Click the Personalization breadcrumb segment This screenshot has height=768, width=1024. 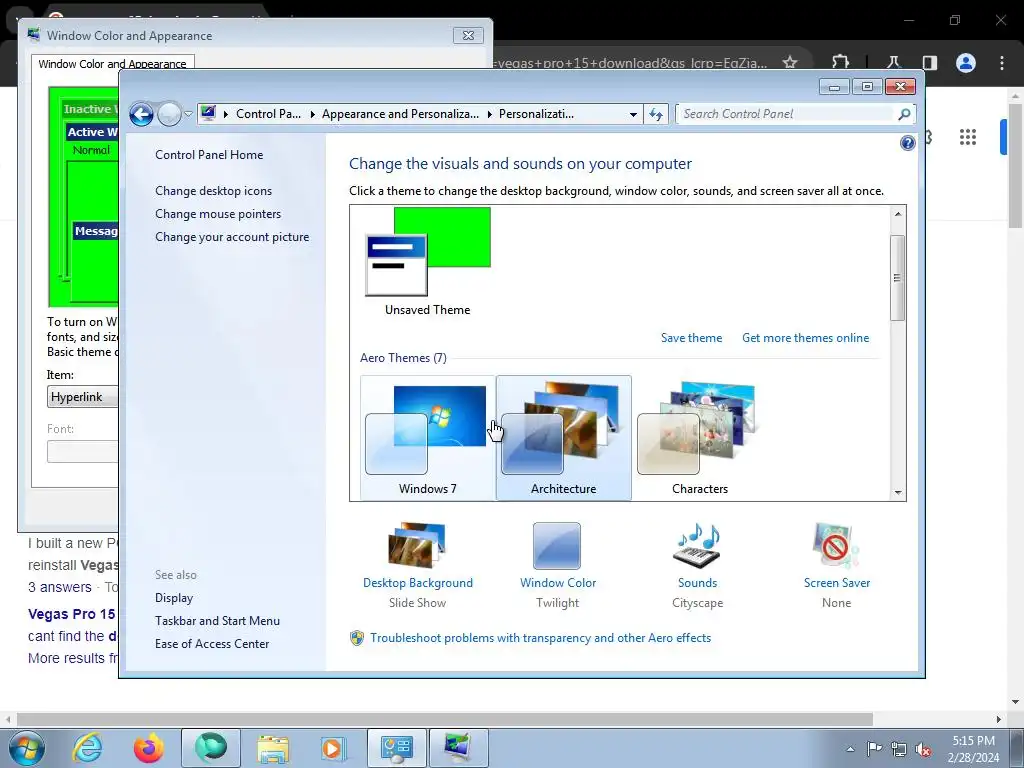(x=536, y=114)
